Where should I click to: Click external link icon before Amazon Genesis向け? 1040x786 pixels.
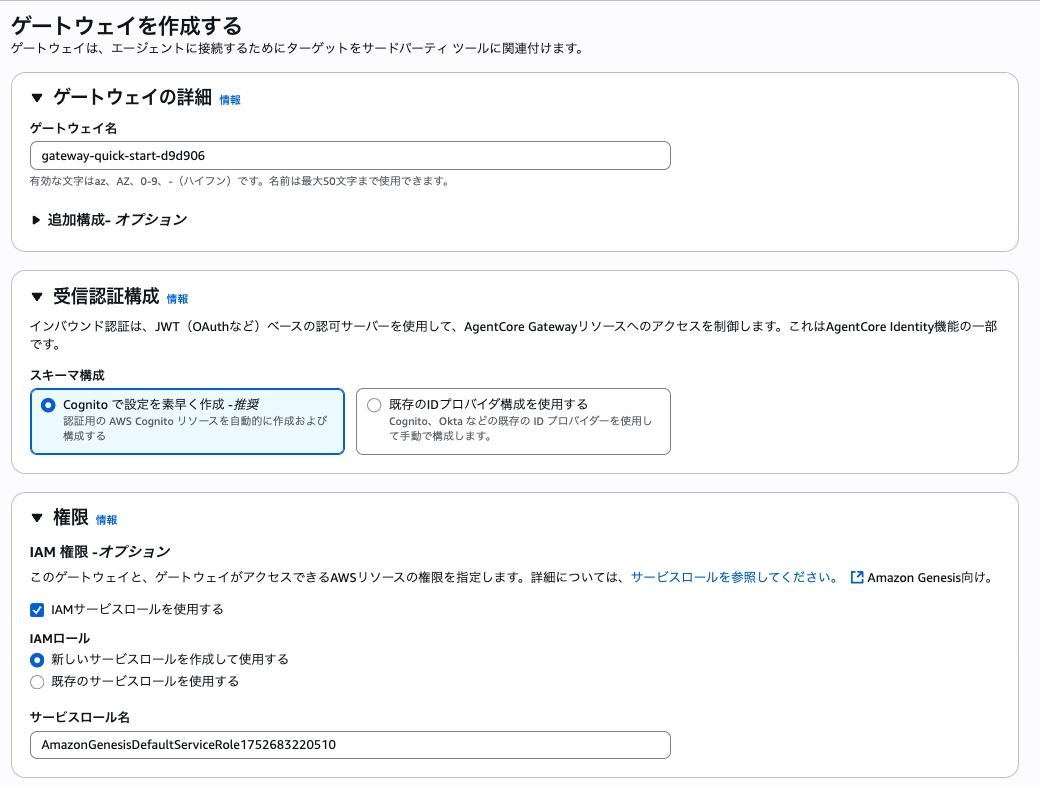point(857,577)
